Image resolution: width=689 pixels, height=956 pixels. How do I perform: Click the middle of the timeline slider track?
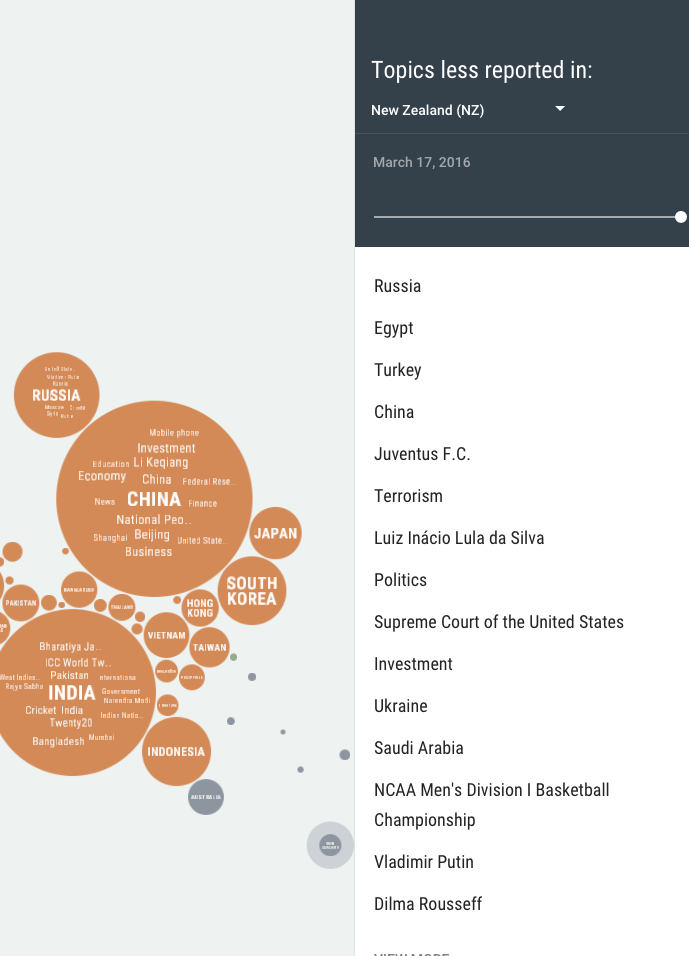coord(526,217)
